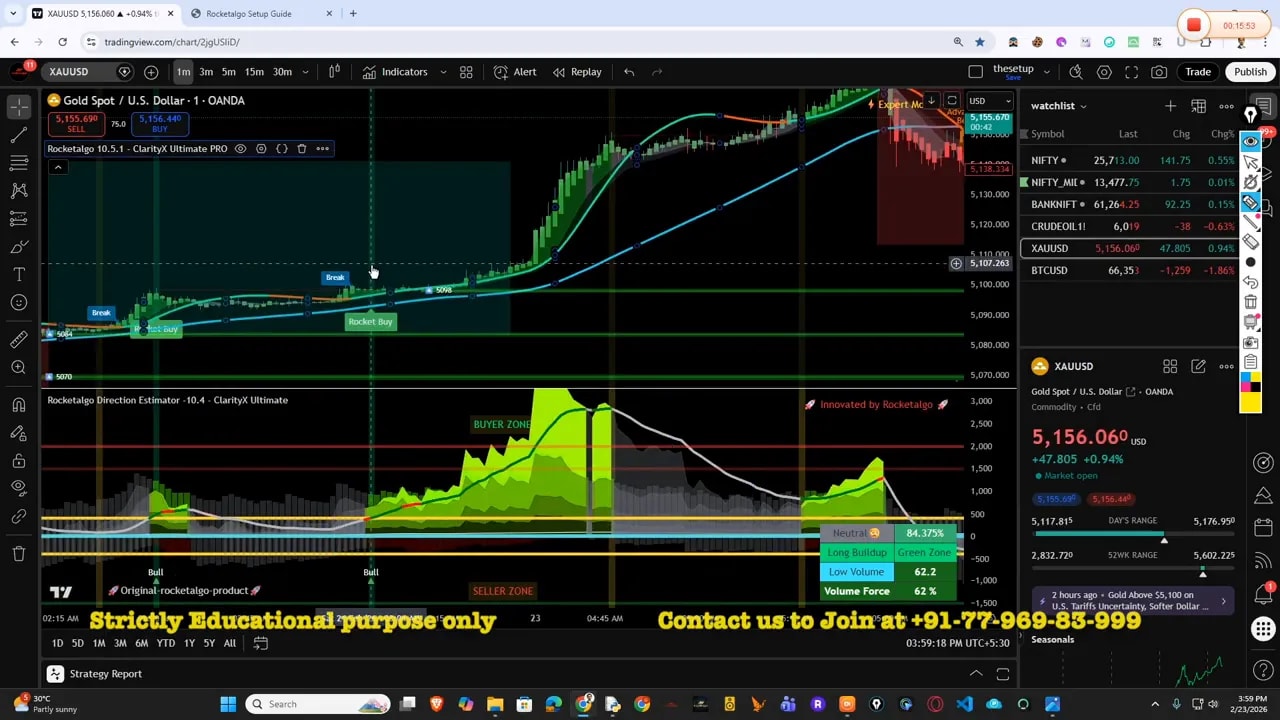The height and width of the screenshot is (720, 1280).
Task: Open quick search with the magnifier icon
Action: coord(1078,71)
